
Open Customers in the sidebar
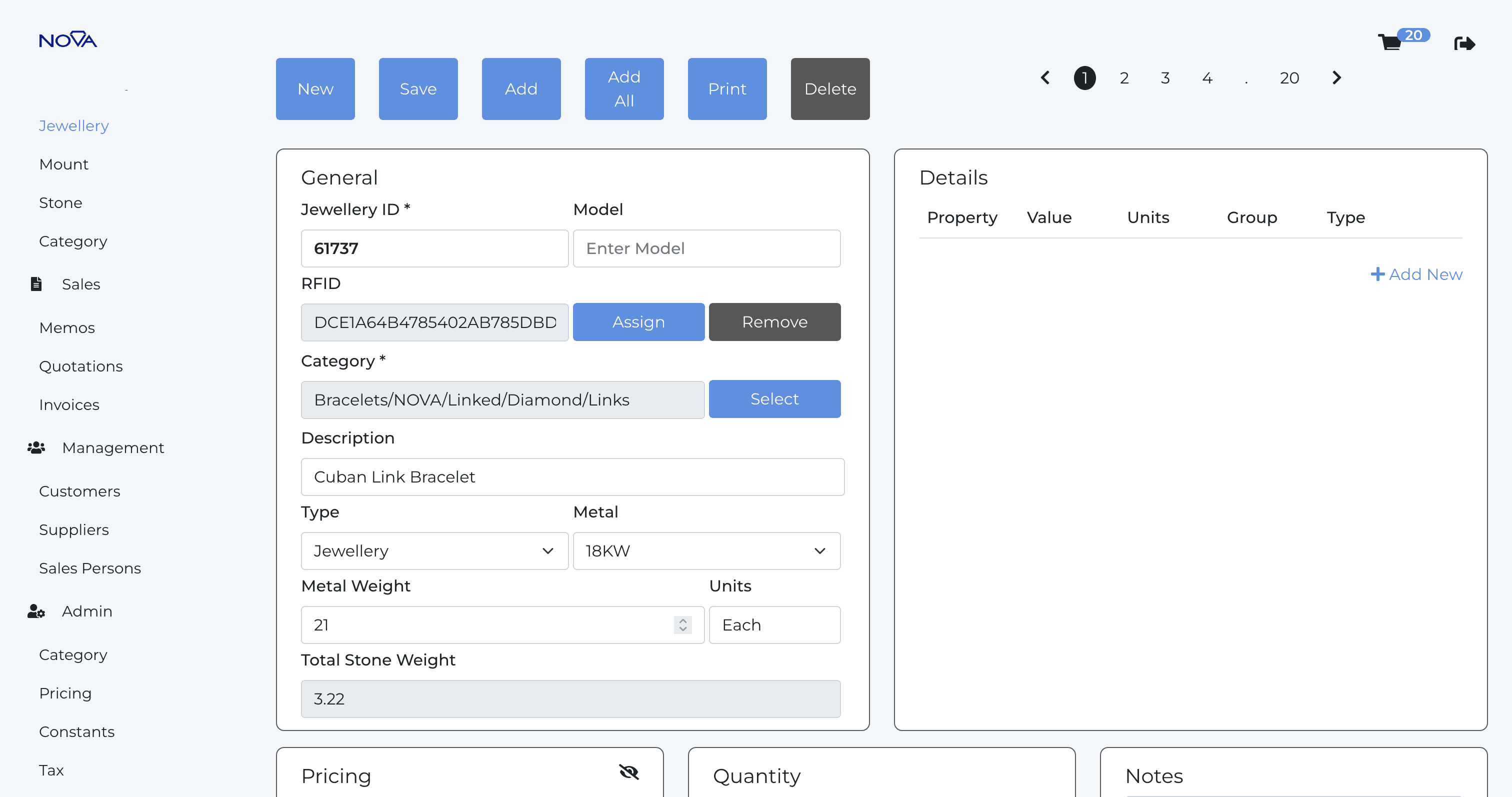click(79, 491)
